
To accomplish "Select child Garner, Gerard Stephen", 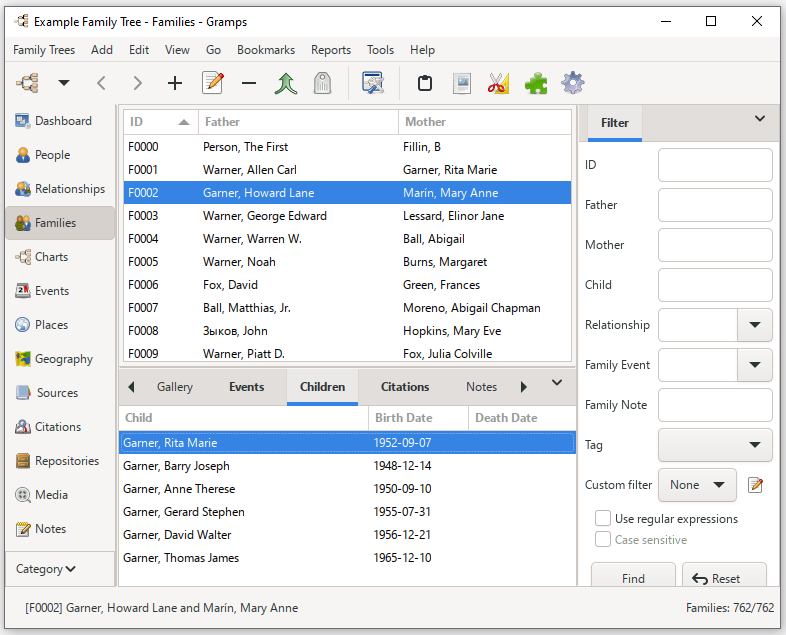I will pyautogui.click(x=347, y=512).
